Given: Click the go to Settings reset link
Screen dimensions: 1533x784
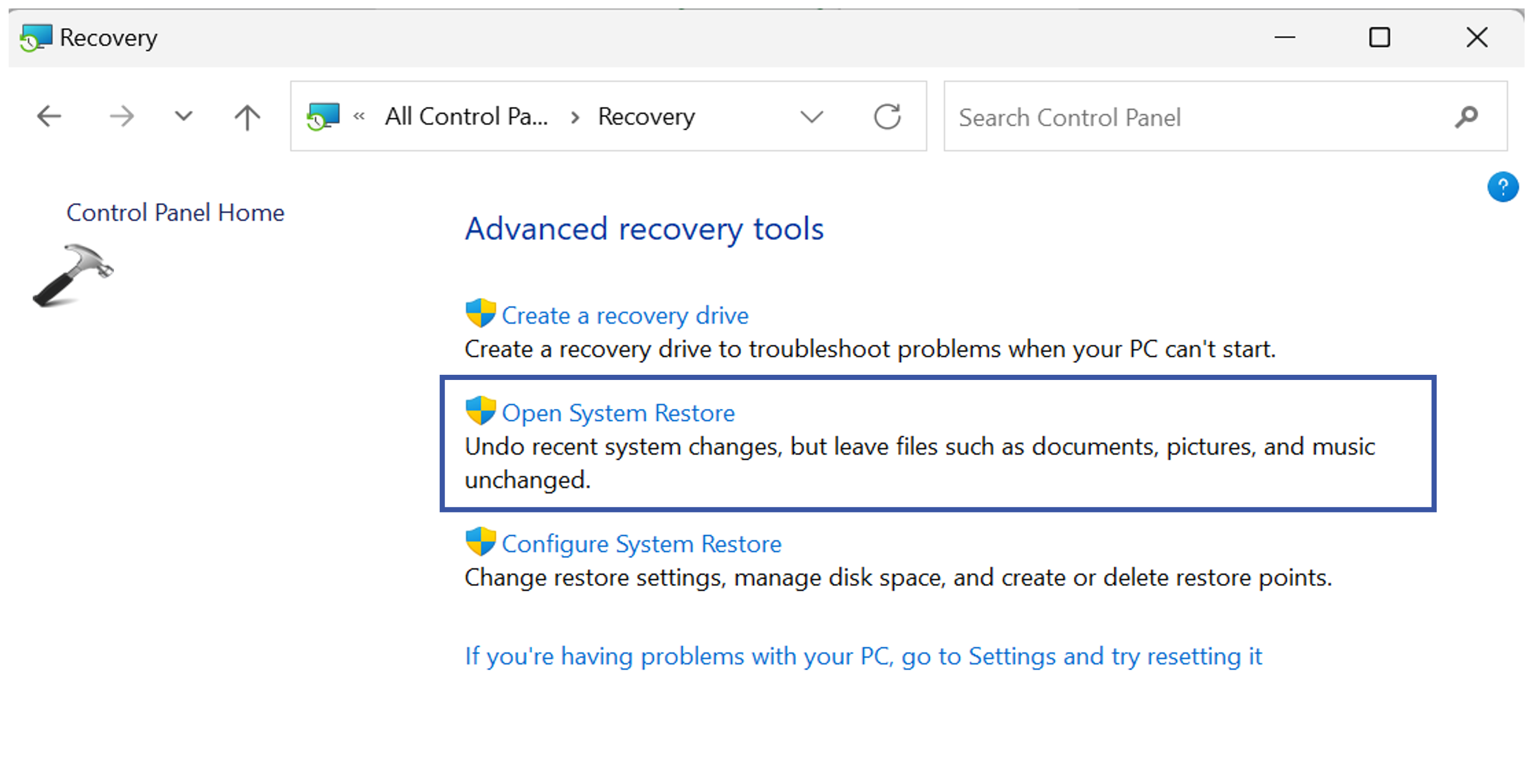Looking at the screenshot, I should point(863,656).
